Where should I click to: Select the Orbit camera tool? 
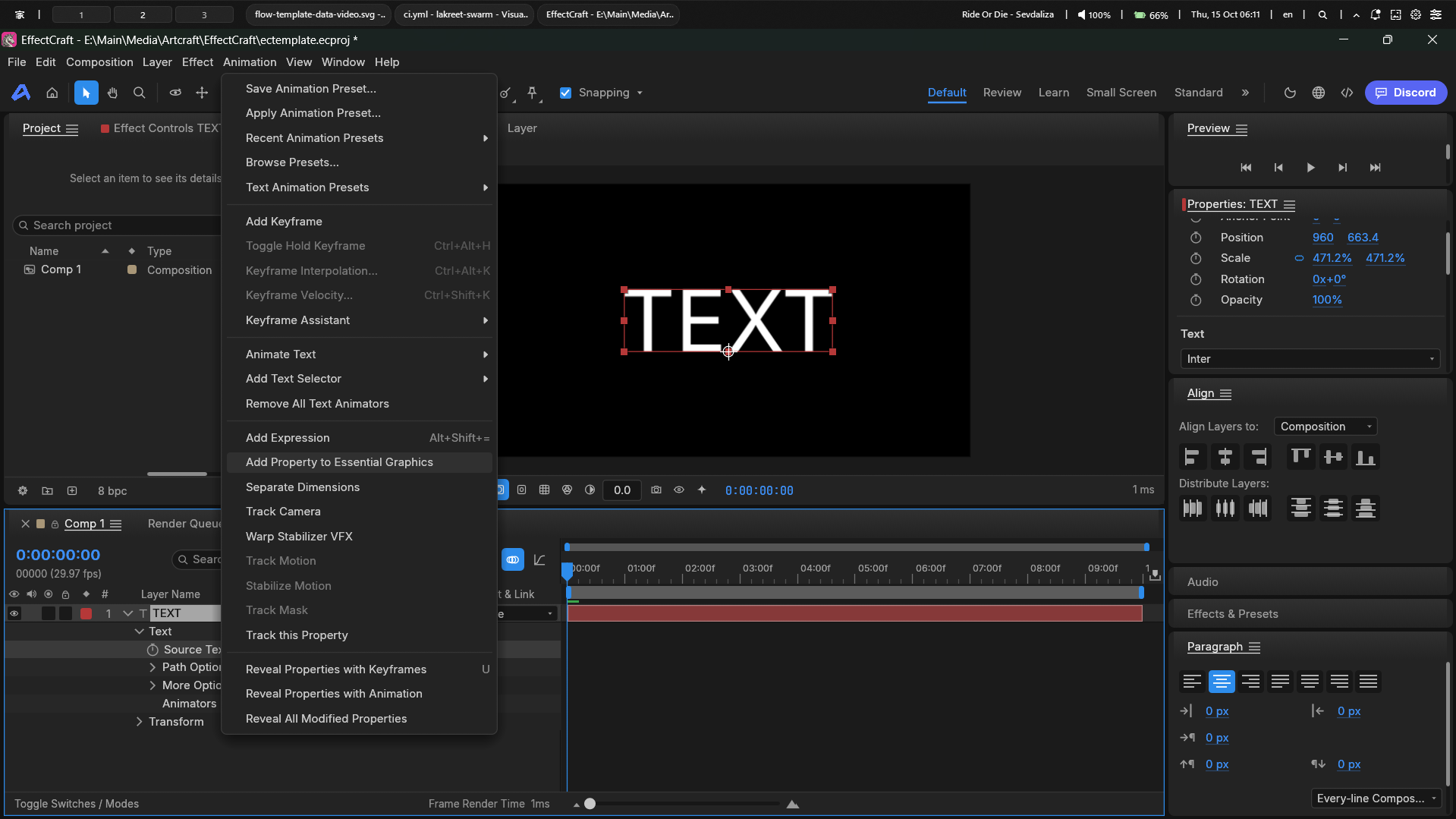[x=175, y=93]
